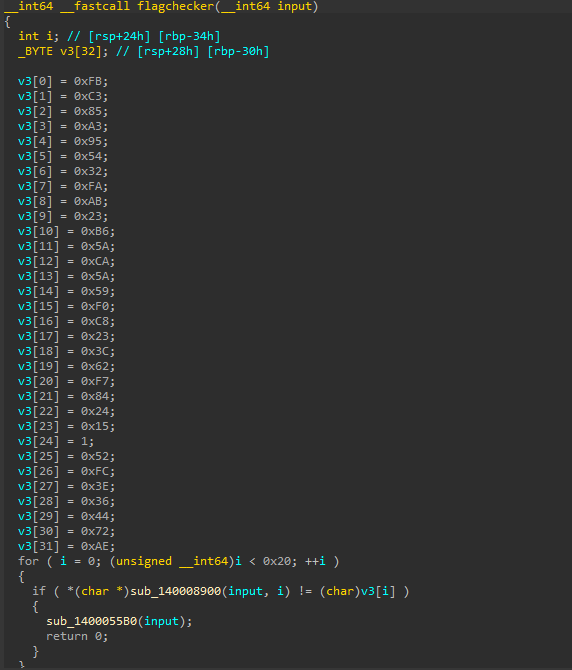Open the sub_140008900 function call
This screenshot has height=670, width=572.
tap(176, 591)
